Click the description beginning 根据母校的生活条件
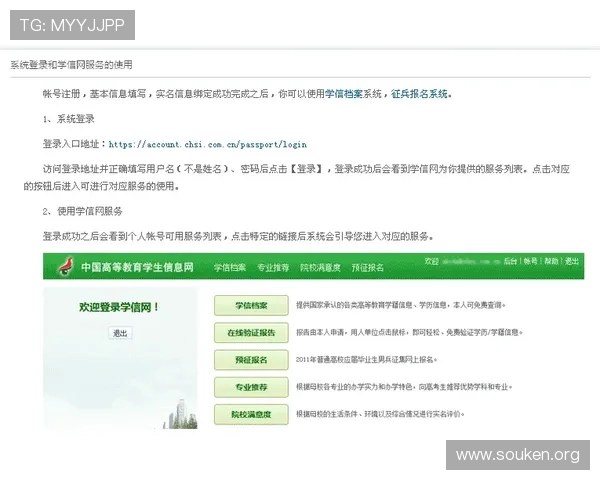 tap(380, 414)
